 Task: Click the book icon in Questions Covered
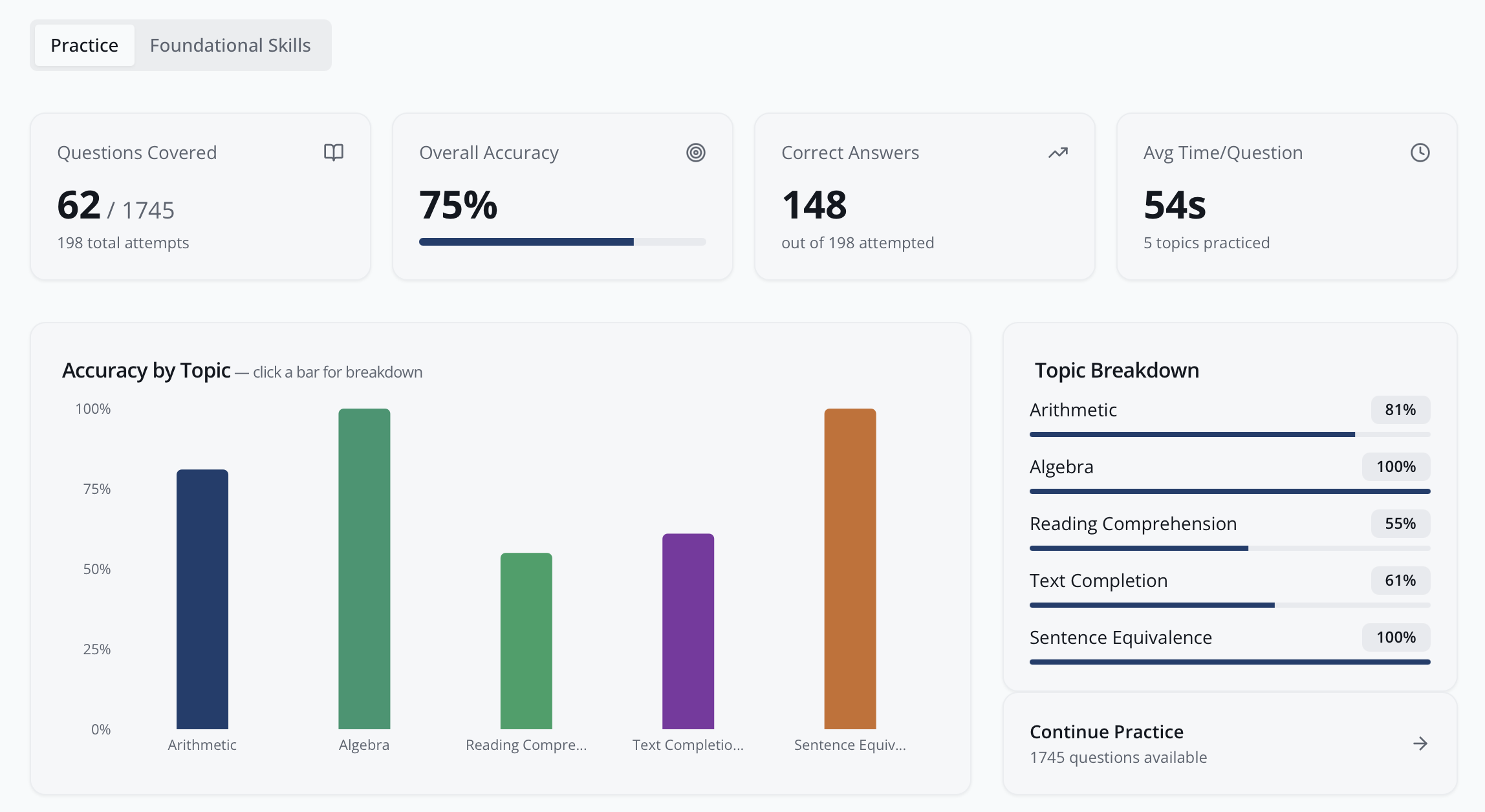(334, 153)
